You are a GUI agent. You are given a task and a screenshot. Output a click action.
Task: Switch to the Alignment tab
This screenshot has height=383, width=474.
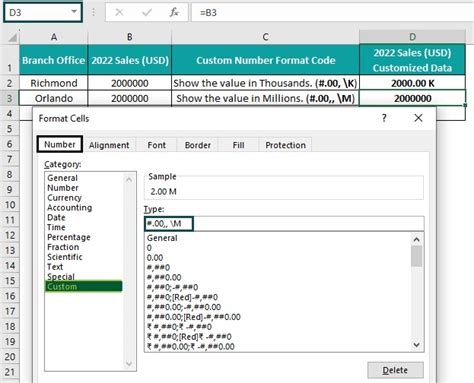[109, 145]
